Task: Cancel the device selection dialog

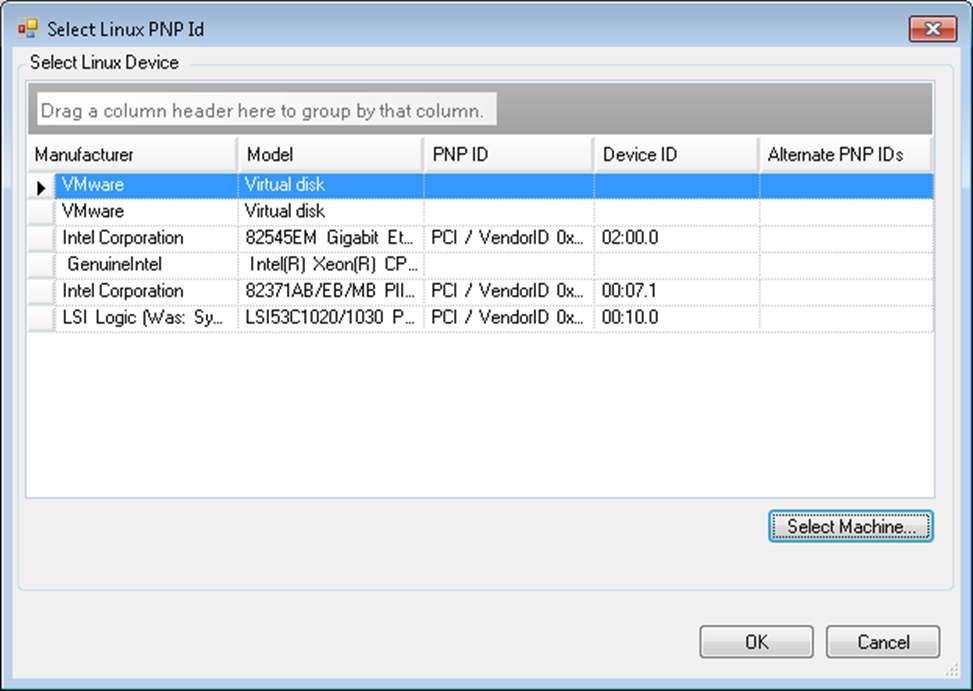Action: [x=882, y=642]
